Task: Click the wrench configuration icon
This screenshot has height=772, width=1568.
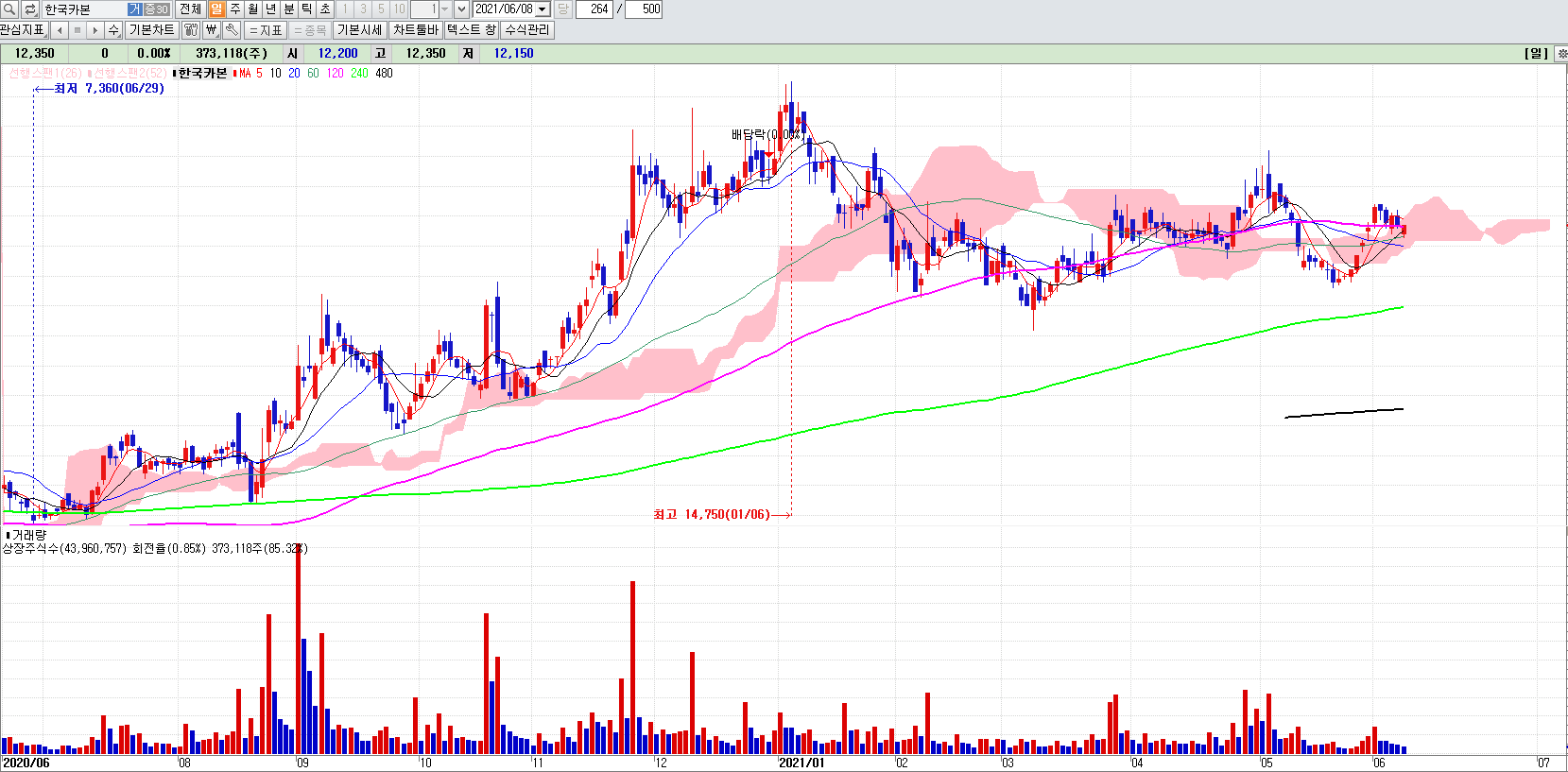Action: (232, 30)
